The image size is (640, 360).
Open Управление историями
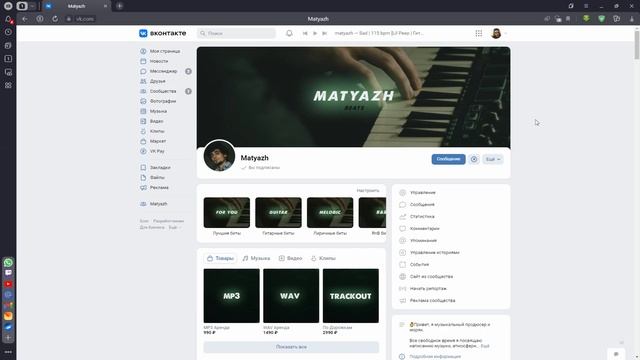tap(434, 253)
